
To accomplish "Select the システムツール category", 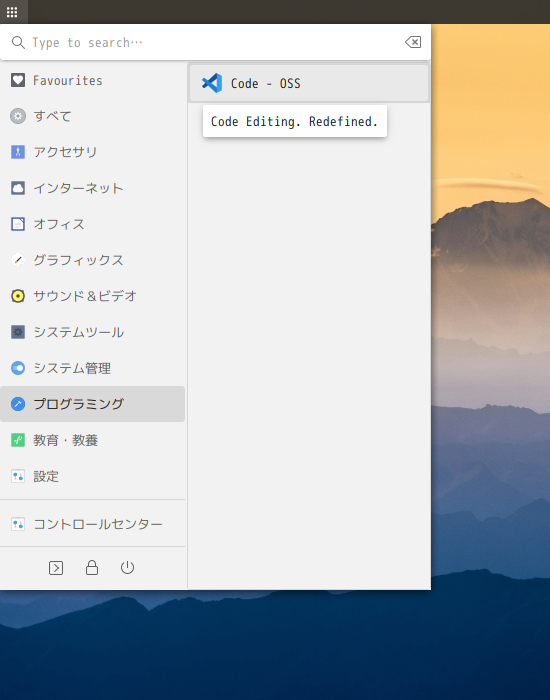I will (x=92, y=332).
